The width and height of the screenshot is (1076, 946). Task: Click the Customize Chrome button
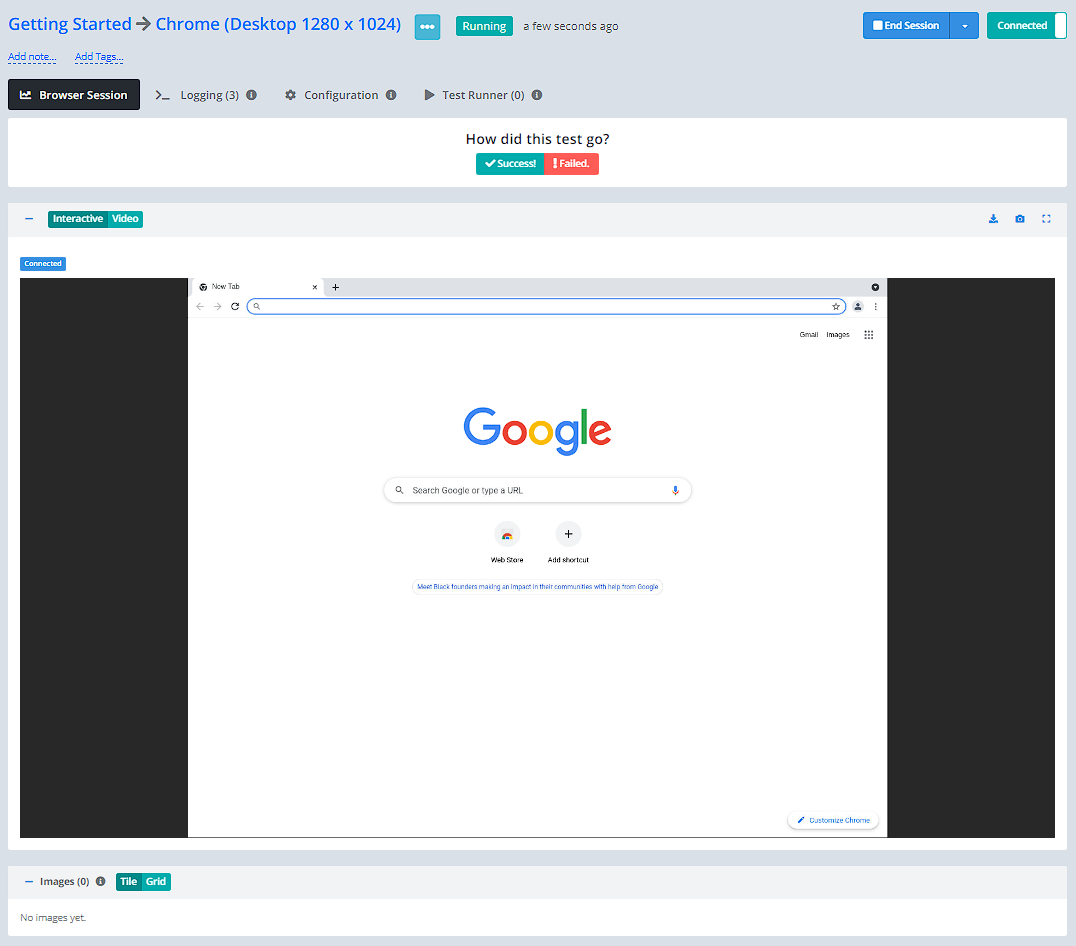coord(833,820)
